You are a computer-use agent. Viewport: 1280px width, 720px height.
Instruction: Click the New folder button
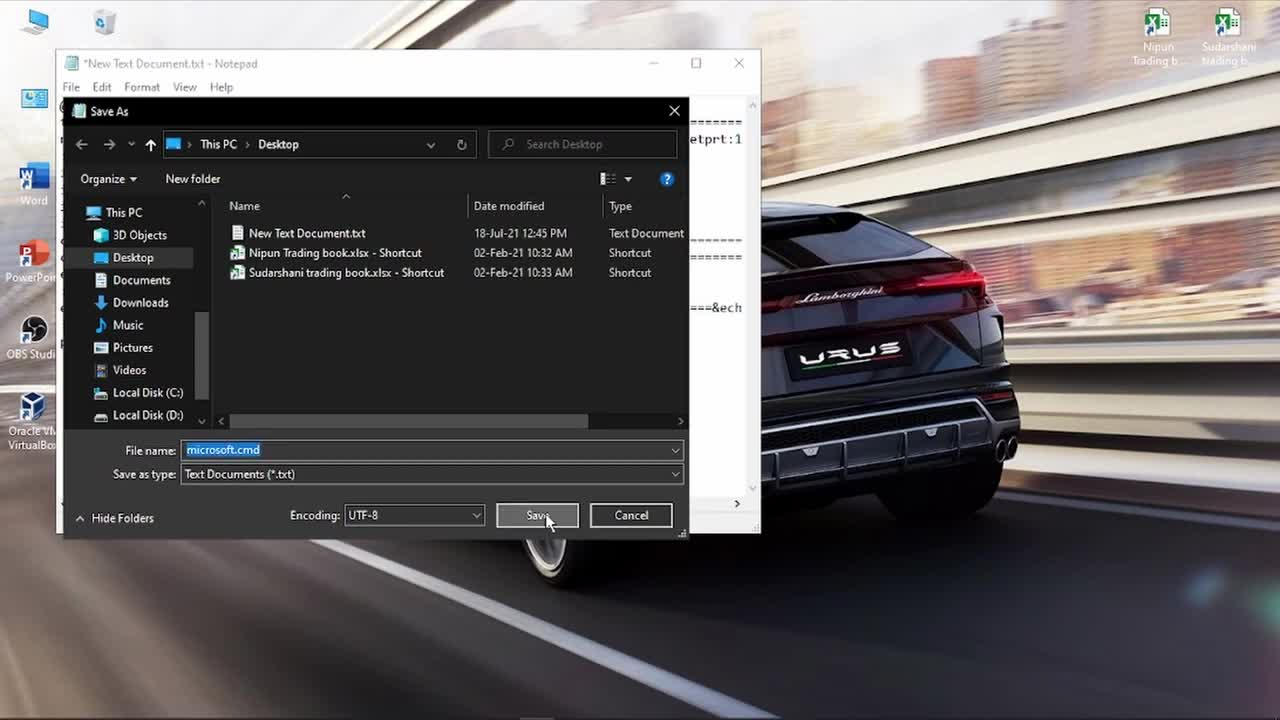[192, 178]
